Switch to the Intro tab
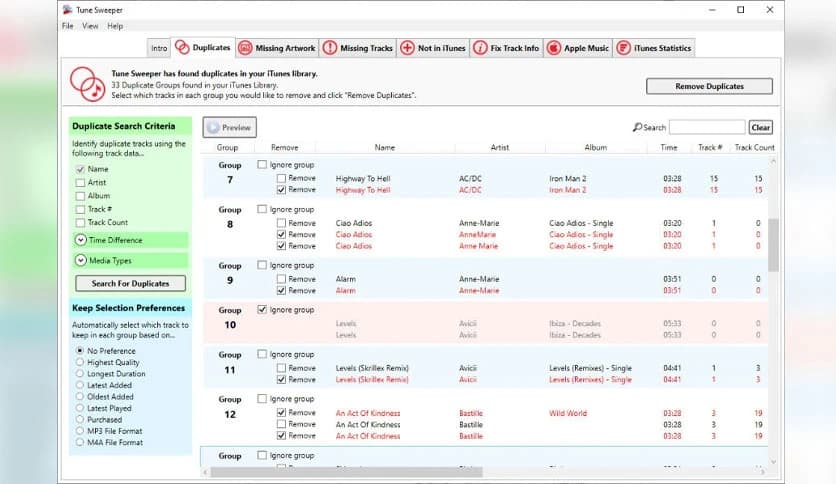836x484 pixels. point(159,48)
